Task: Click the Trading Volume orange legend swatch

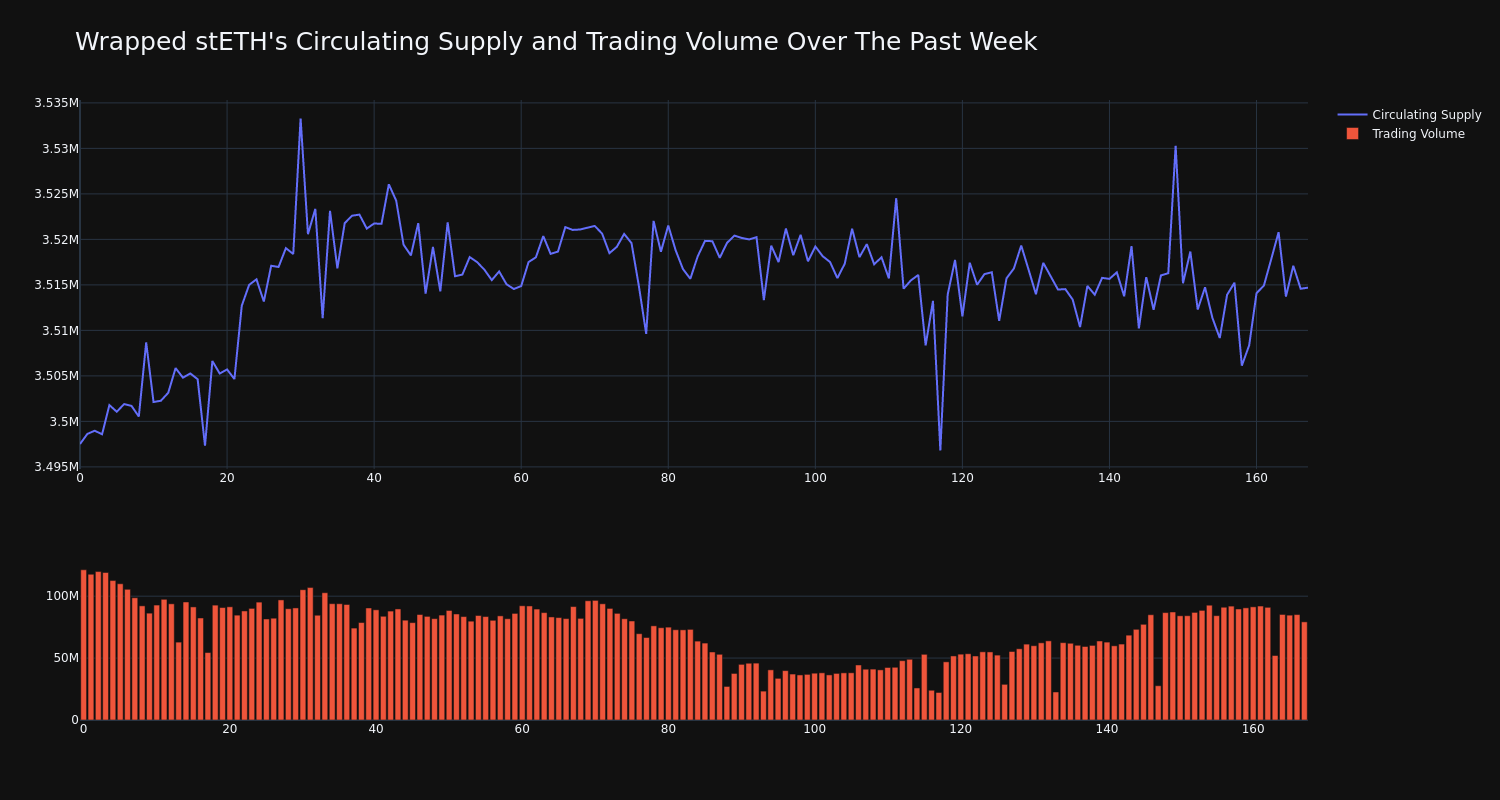Action: (1352, 134)
